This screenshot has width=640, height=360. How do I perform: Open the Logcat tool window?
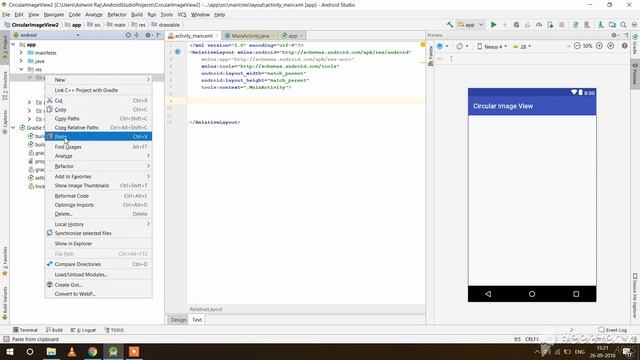[x=83, y=330]
